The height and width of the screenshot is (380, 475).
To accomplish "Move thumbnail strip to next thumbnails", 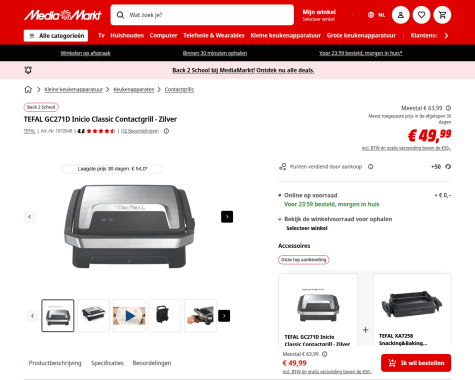I will (x=224, y=316).
